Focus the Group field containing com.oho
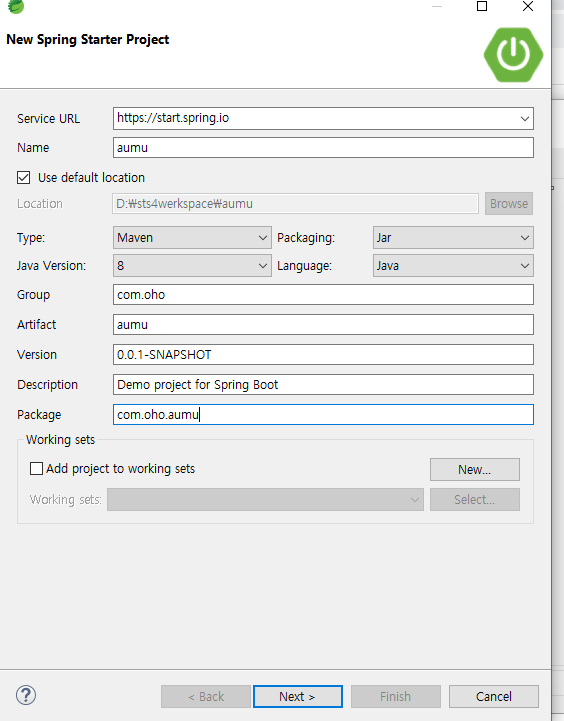Viewport: 564px width, 721px height. point(323,295)
